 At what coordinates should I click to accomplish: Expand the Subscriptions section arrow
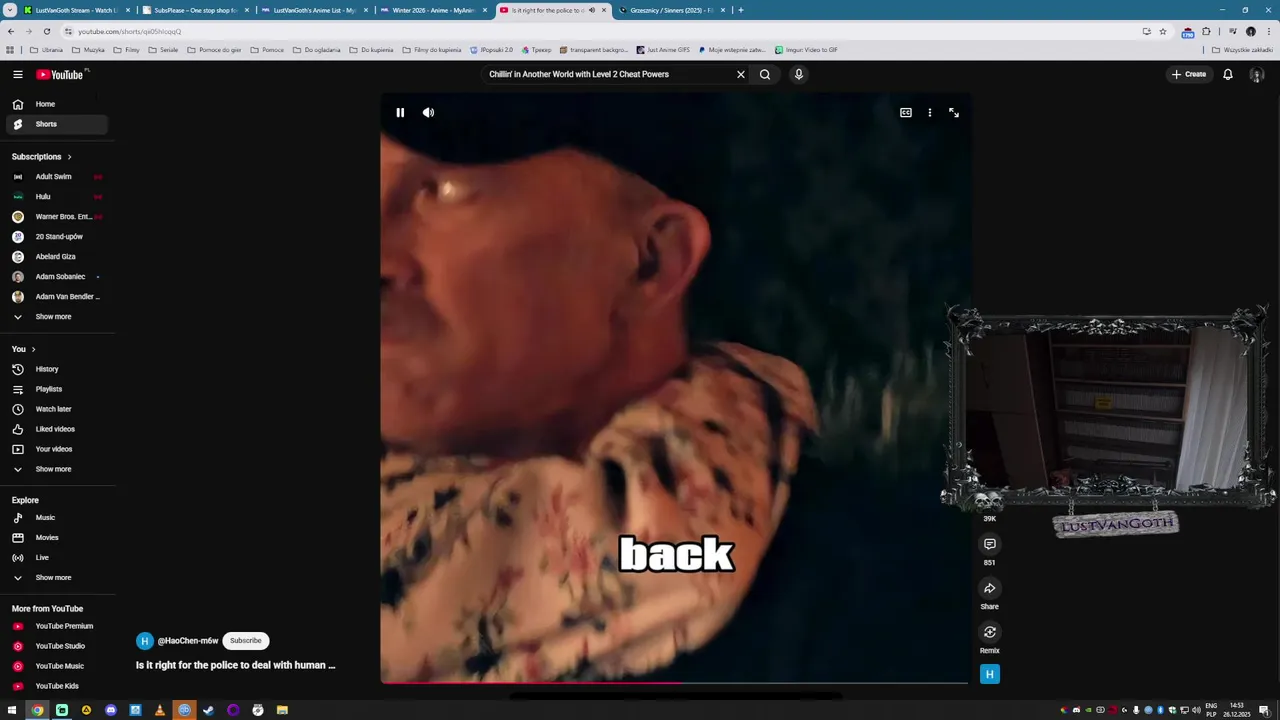click(x=69, y=157)
